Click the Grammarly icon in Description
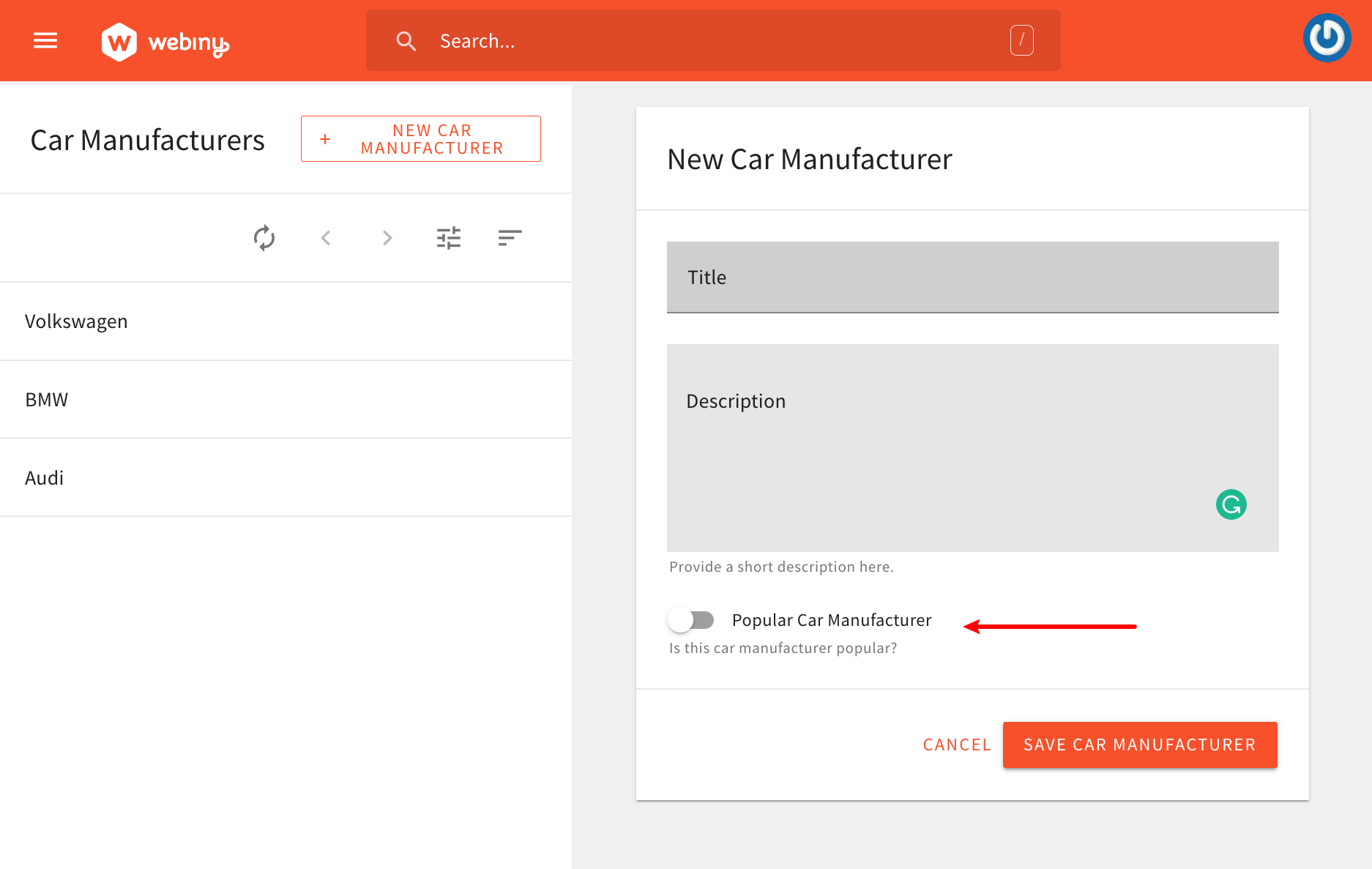 click(1231, 504)
